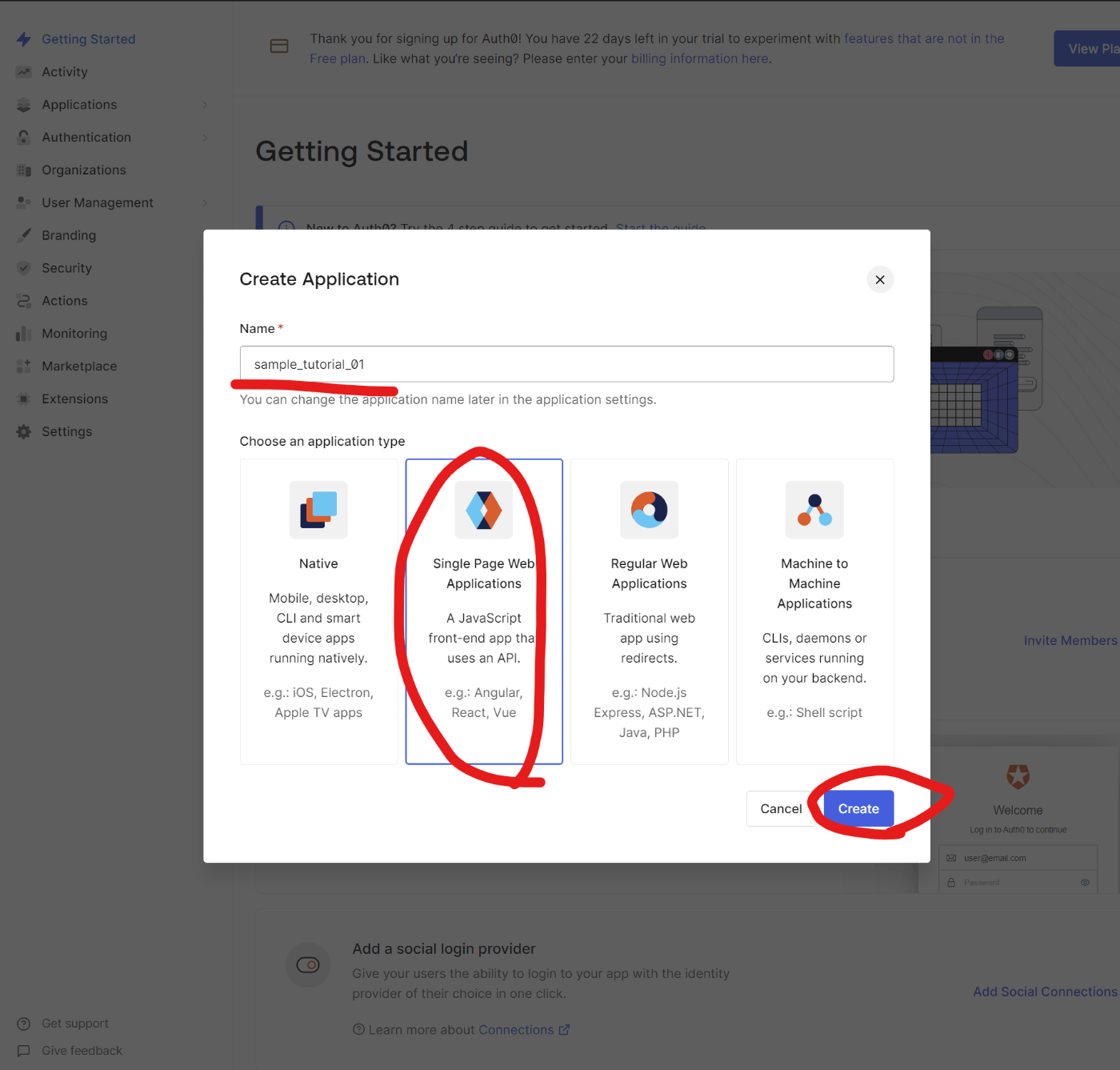Click the application Name input field
The image size is (1120, 1070).
point(566,364)
